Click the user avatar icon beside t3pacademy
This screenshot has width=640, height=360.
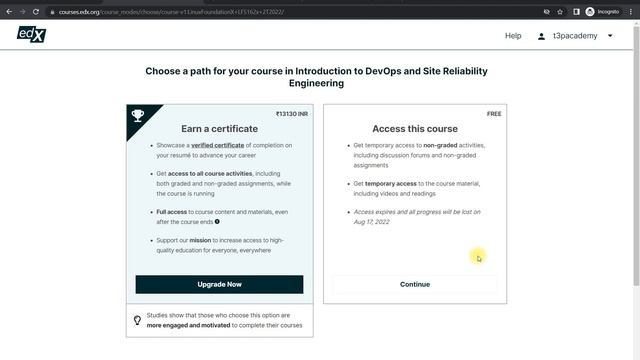click(x=541, y=36)
